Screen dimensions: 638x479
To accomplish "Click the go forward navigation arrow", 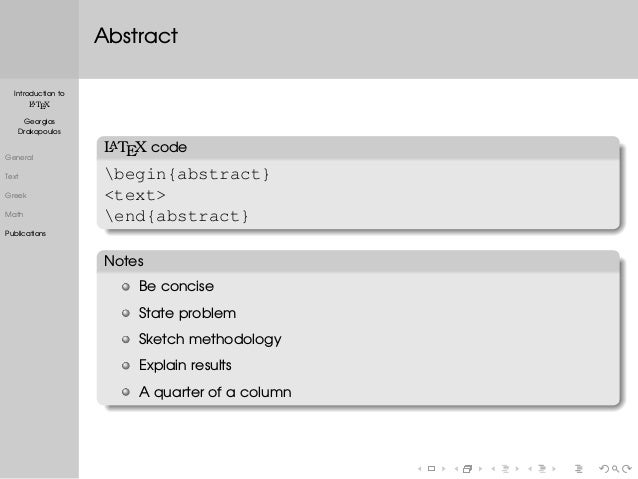I will click(627, 469).
